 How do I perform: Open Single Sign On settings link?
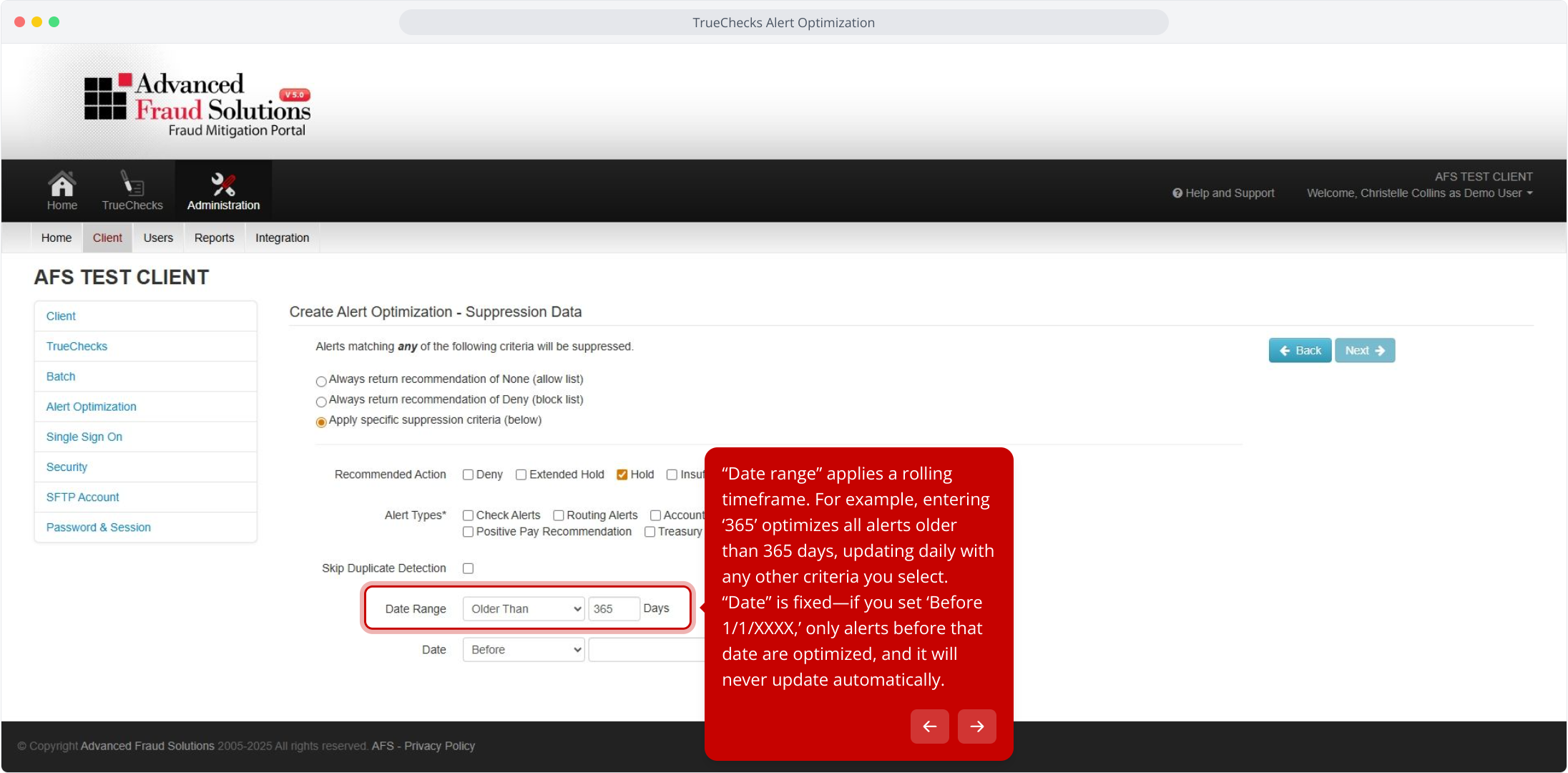(x=145, y=437)
